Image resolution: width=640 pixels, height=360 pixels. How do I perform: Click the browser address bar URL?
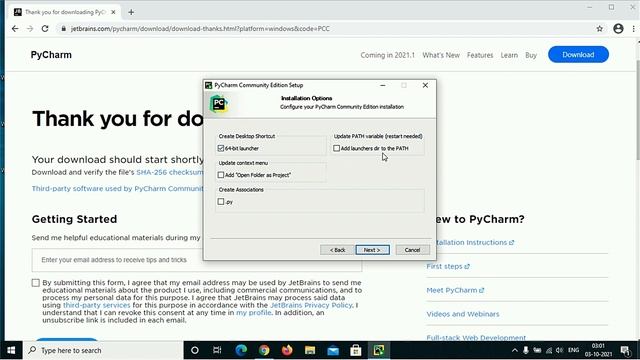pos(200,29)
